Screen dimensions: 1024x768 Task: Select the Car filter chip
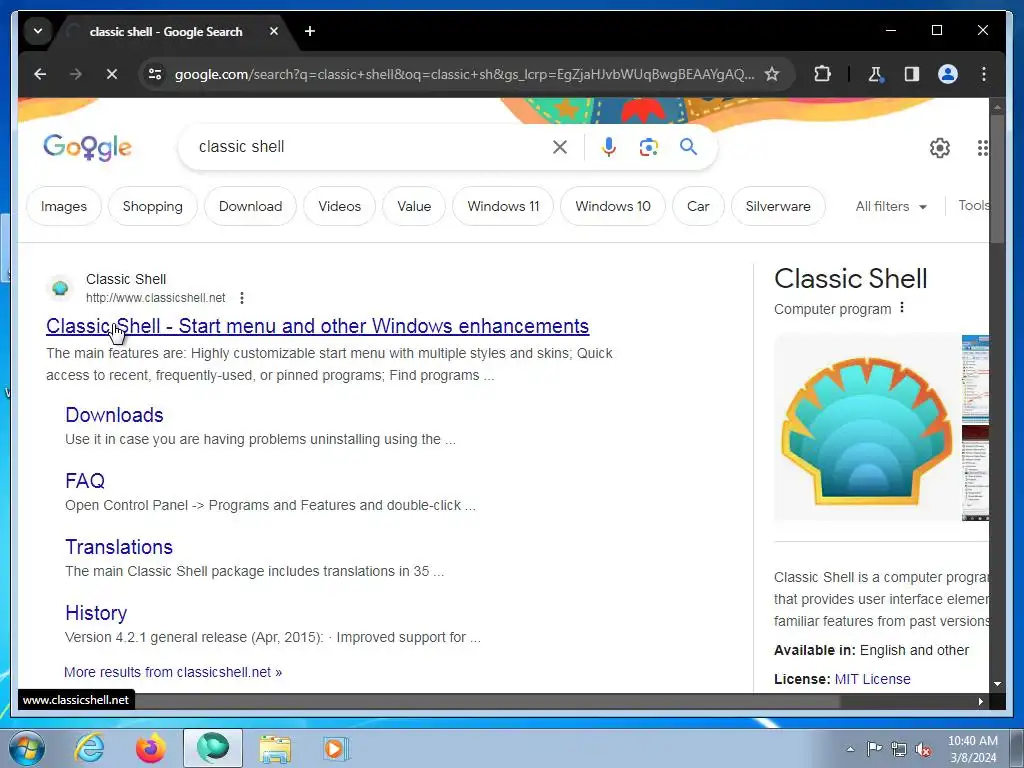tap(698, 206)
